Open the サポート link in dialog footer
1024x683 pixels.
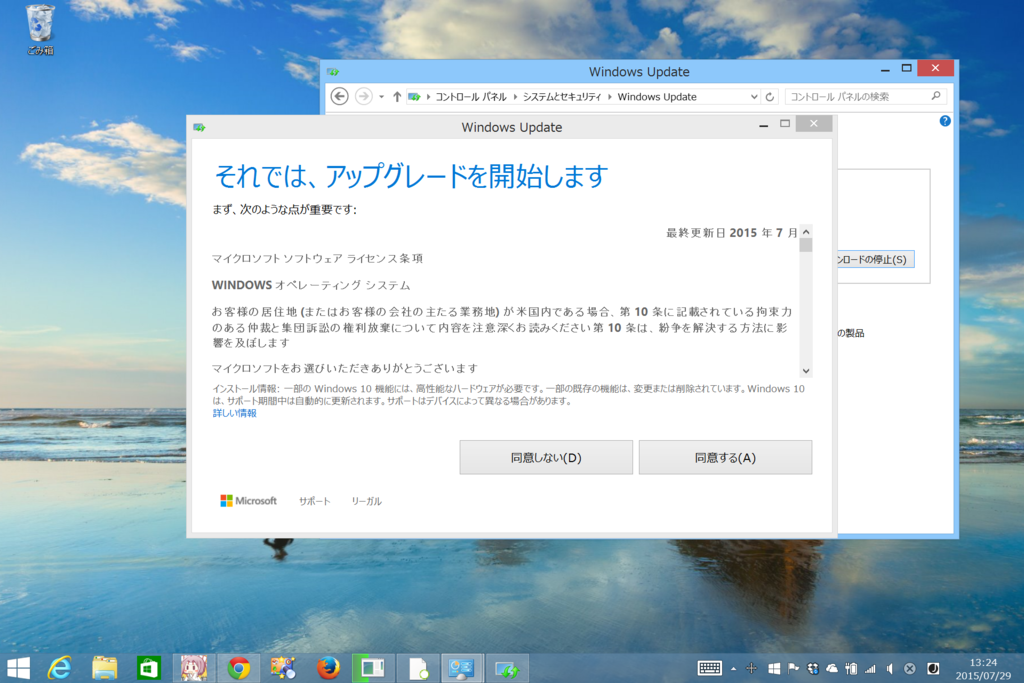[x=315, y=501]
